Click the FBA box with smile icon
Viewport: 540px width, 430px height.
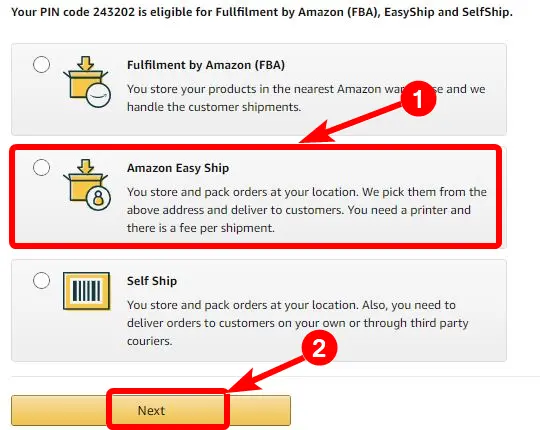pyautogui.click(x=87, y=82)
